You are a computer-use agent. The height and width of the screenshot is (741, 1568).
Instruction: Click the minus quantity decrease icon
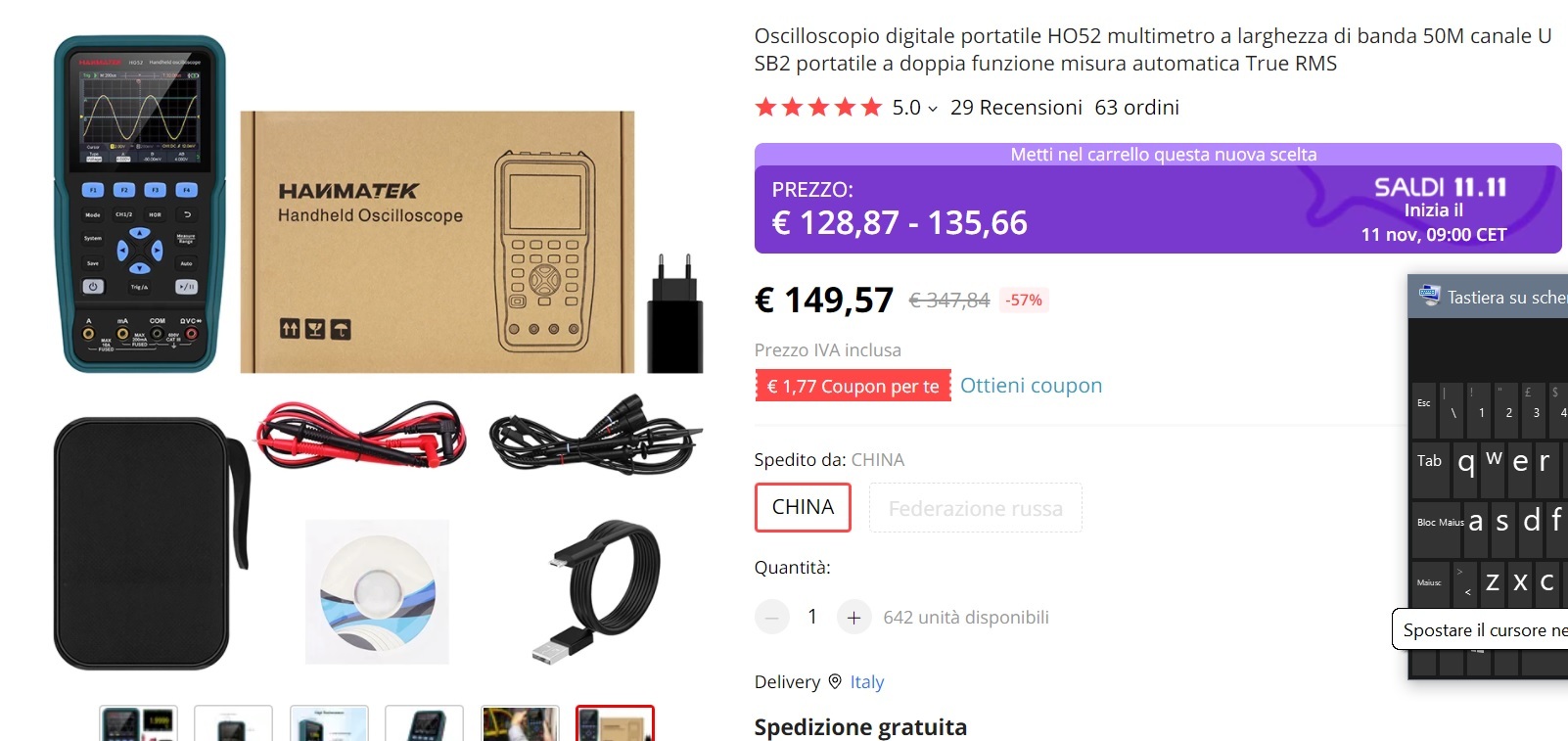[771, 618]
